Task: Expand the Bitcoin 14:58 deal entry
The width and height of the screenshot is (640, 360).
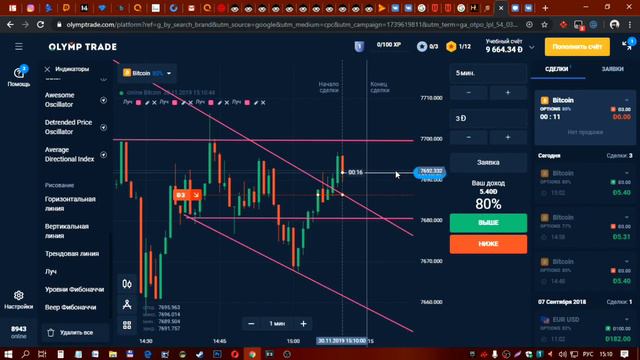Action: click(x=627, y=218)
